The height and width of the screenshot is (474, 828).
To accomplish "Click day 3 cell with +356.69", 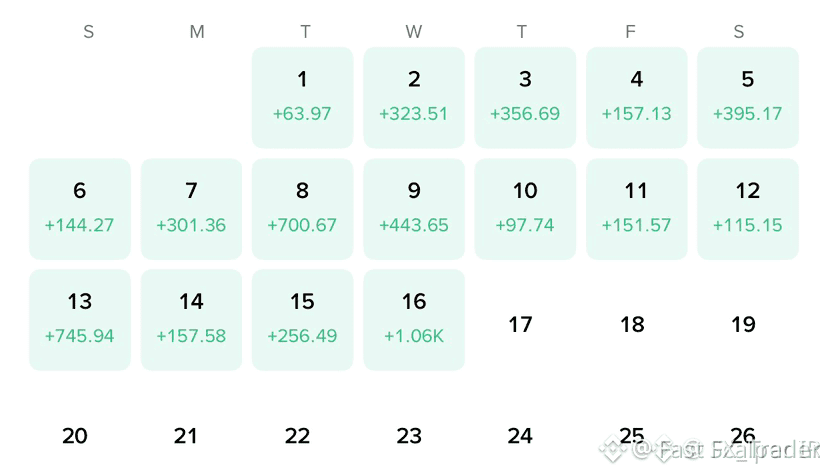I will pos(525,98).
